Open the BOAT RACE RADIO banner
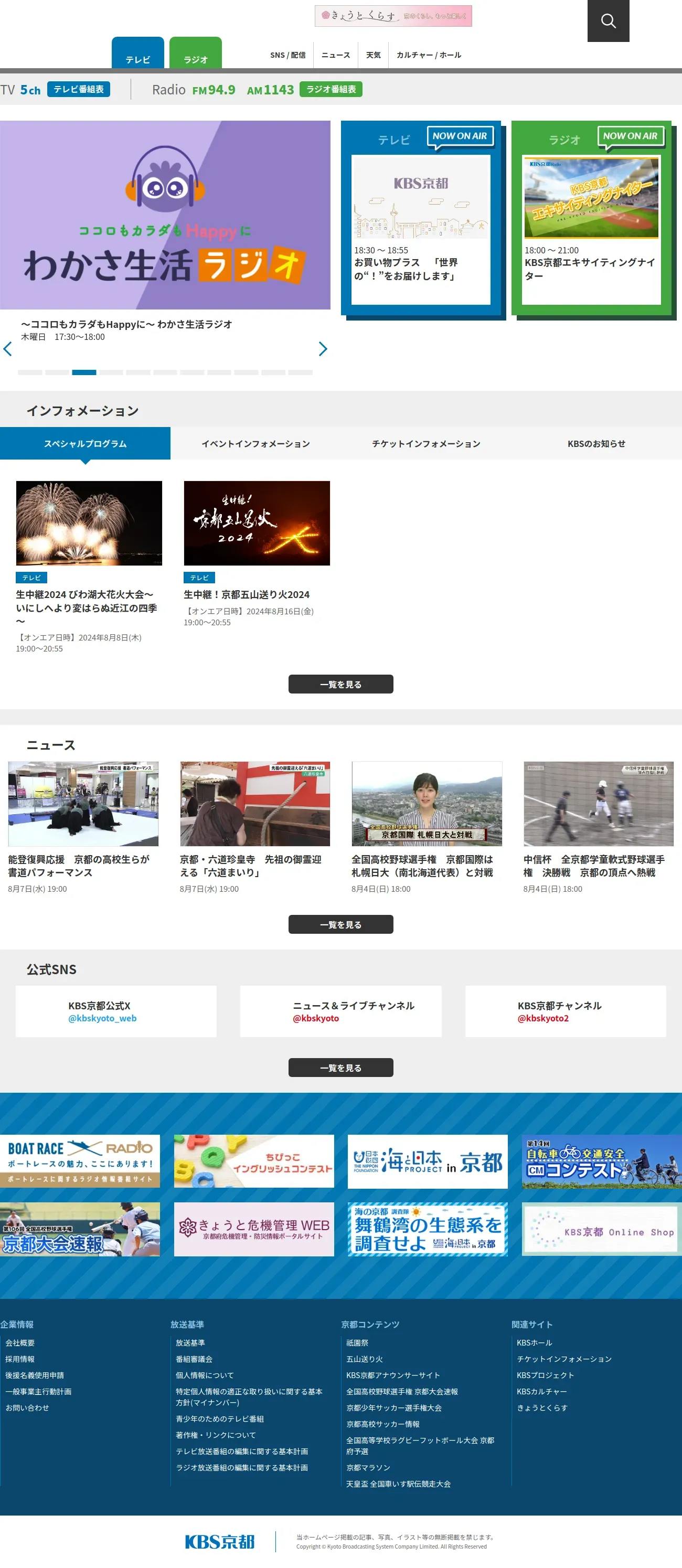Viewport: 682px width, 1568px height. click(80, 1161)
